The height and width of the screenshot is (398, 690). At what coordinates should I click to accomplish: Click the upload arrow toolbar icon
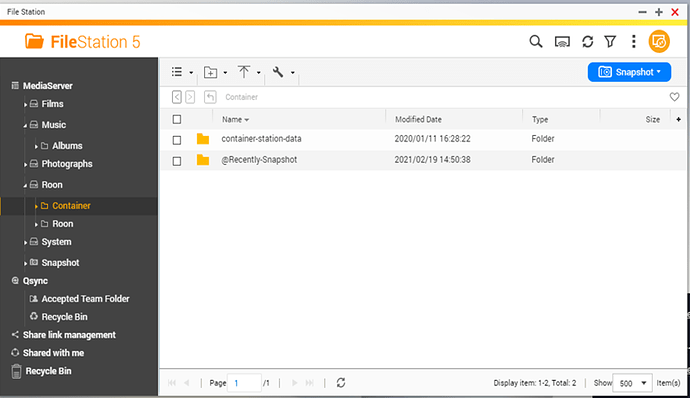[x=244, y=72]
